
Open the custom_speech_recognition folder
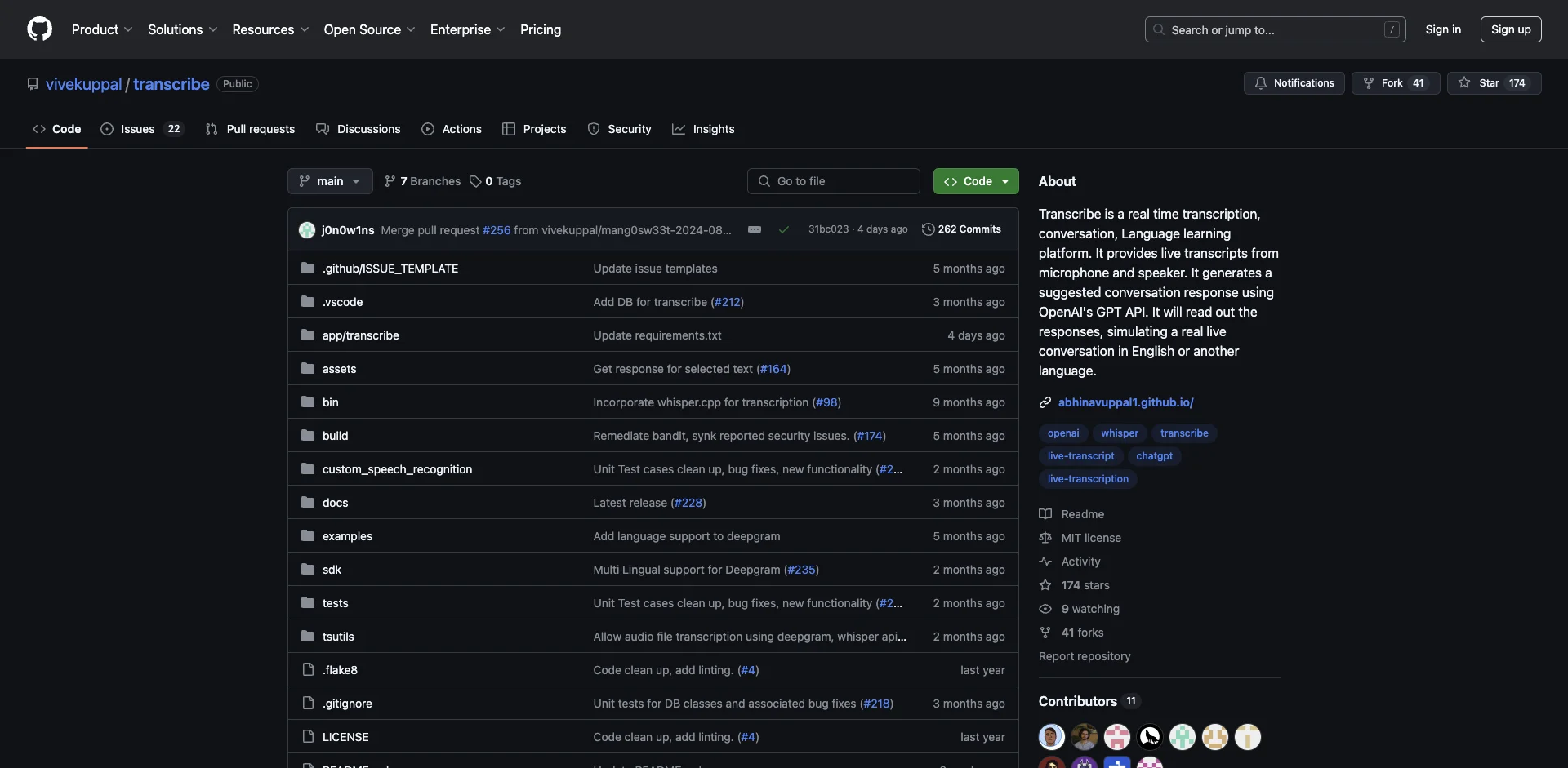tap(397, 469)
